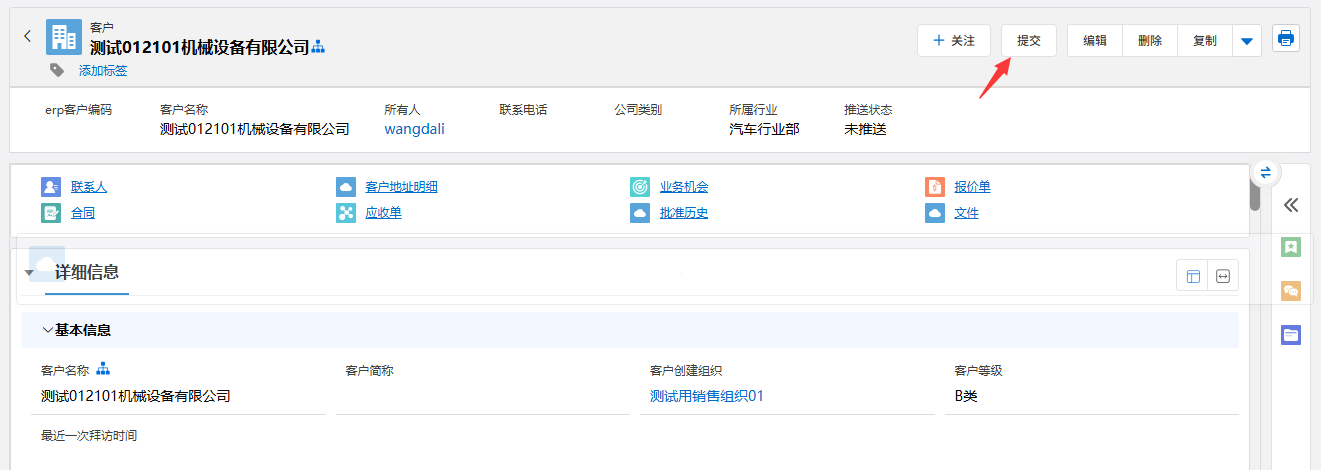Click the round swap arrows icon

[1265, 172]
